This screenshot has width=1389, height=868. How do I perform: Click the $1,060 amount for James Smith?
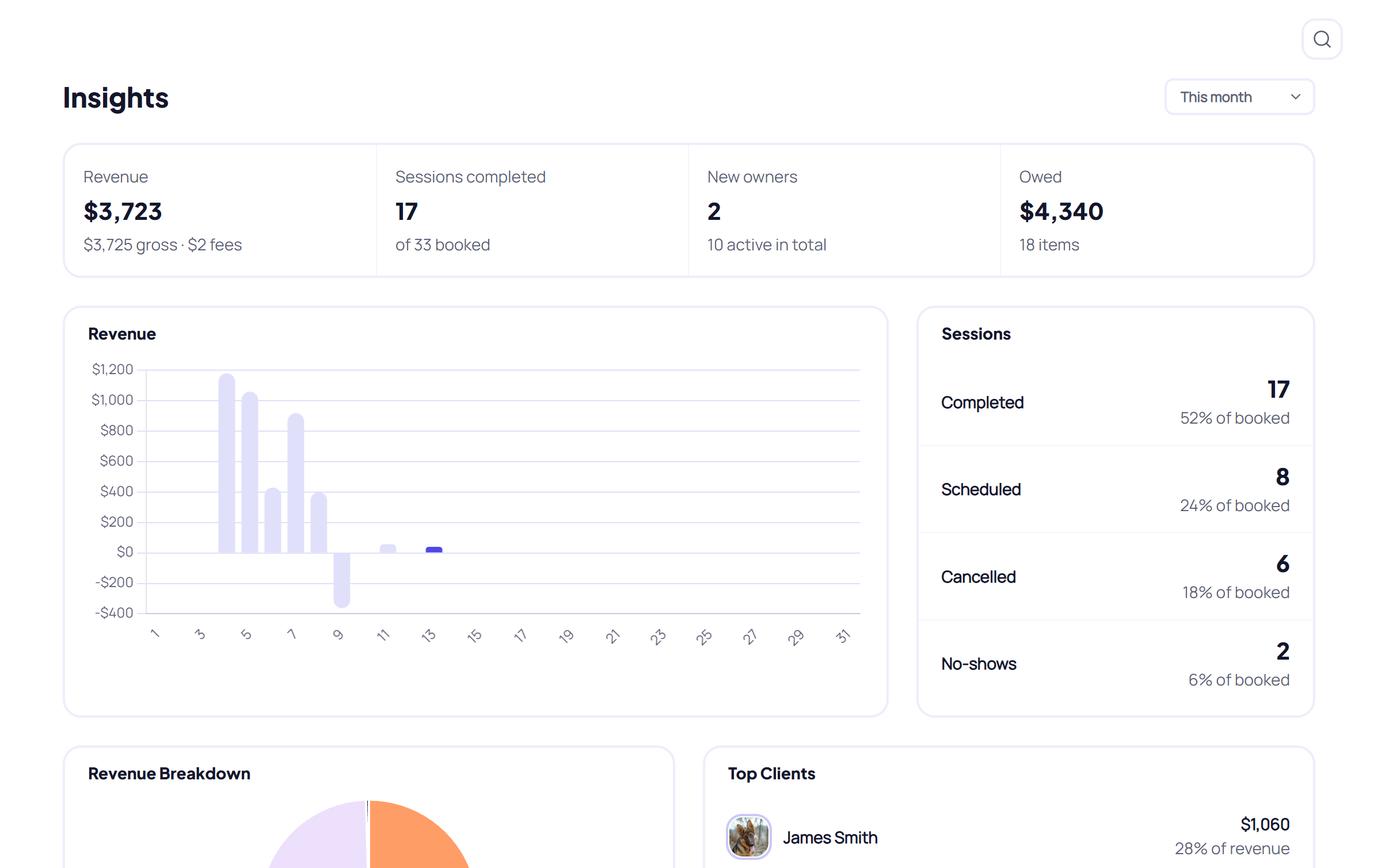[1265, 824]
